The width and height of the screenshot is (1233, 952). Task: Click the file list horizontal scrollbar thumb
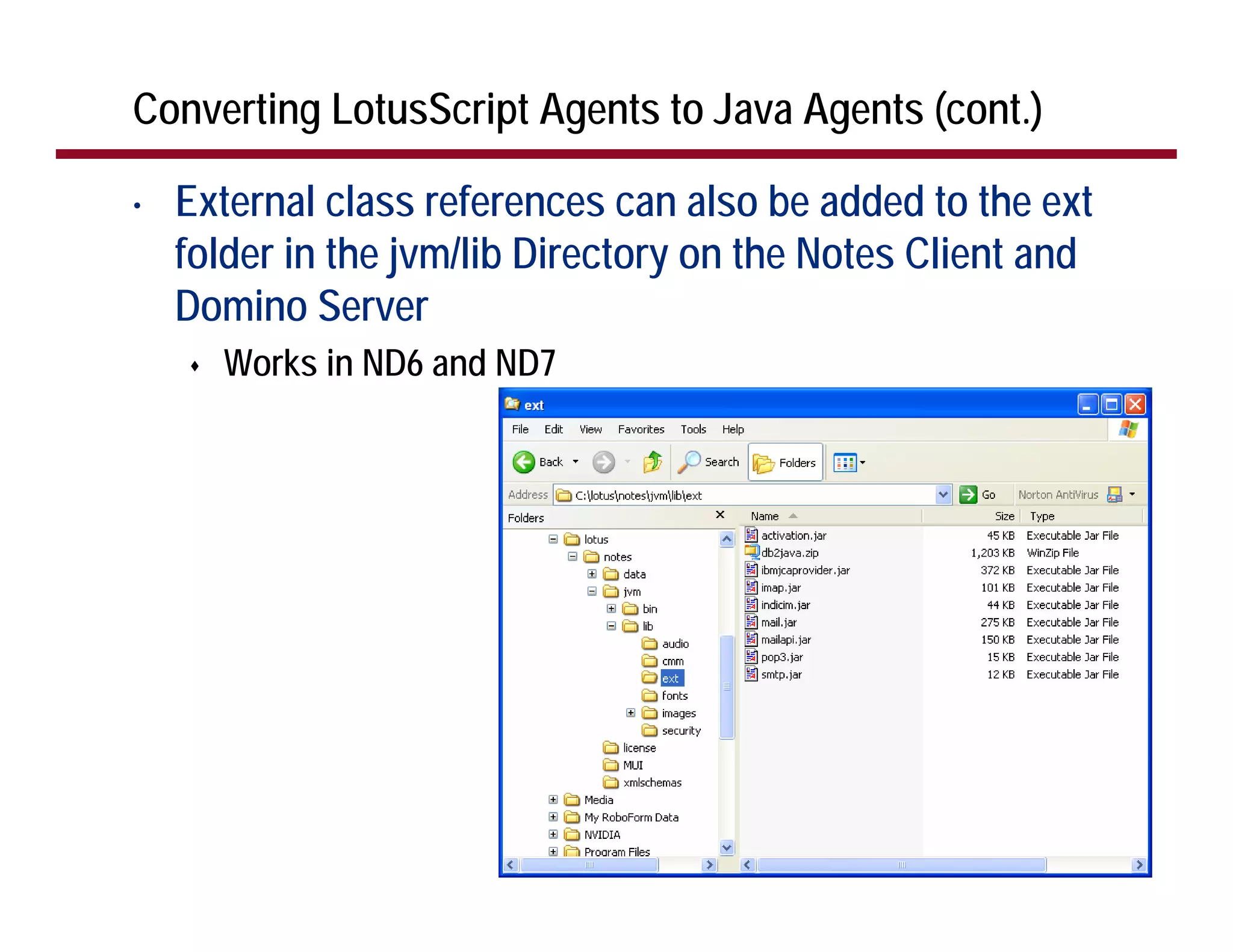pos(901,865)
